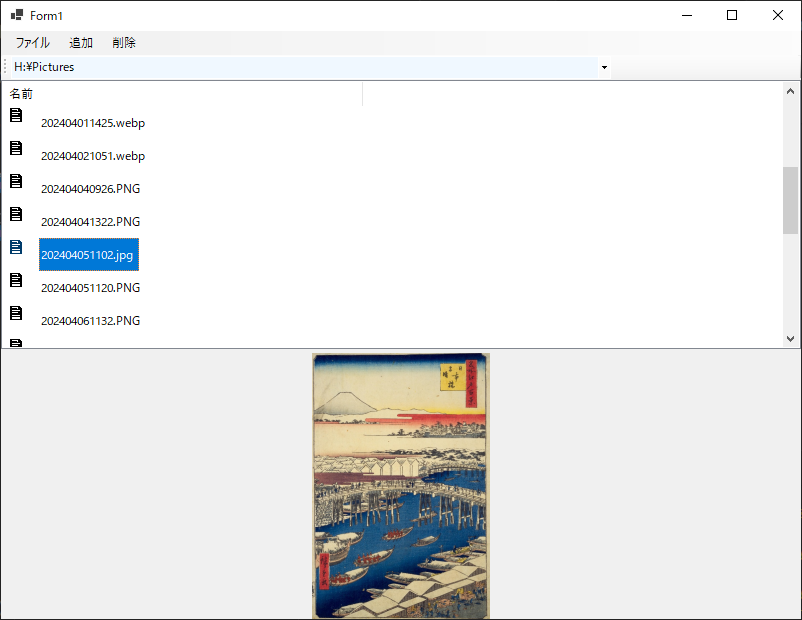Close the Form1 window
802x620 pixels.
[777, 15]
